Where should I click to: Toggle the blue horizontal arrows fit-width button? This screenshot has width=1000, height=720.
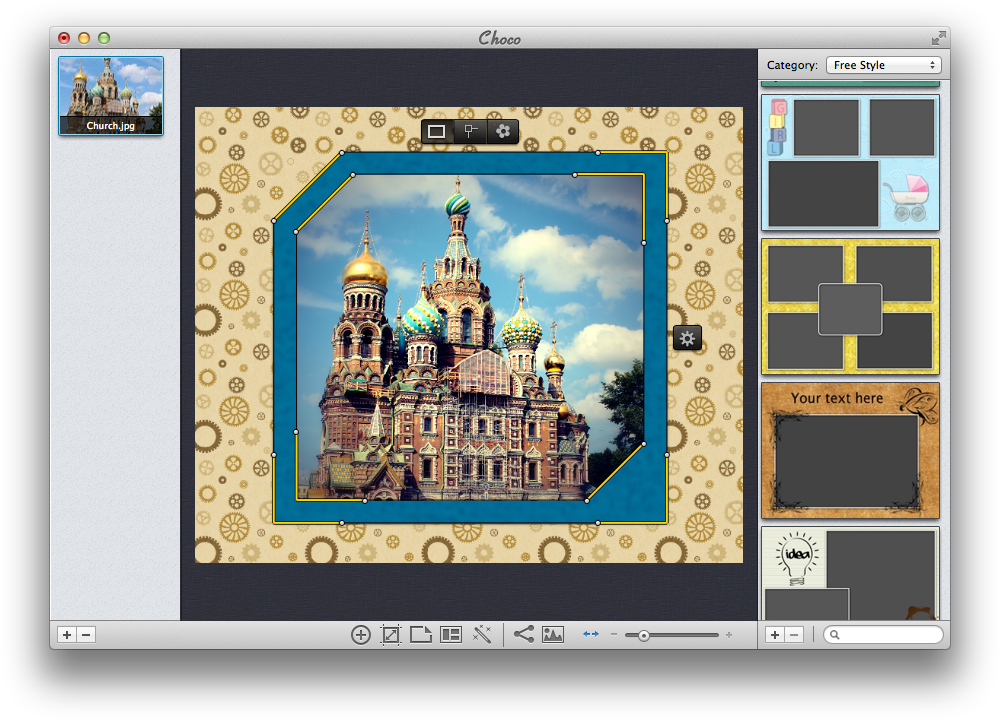(590, 634)
